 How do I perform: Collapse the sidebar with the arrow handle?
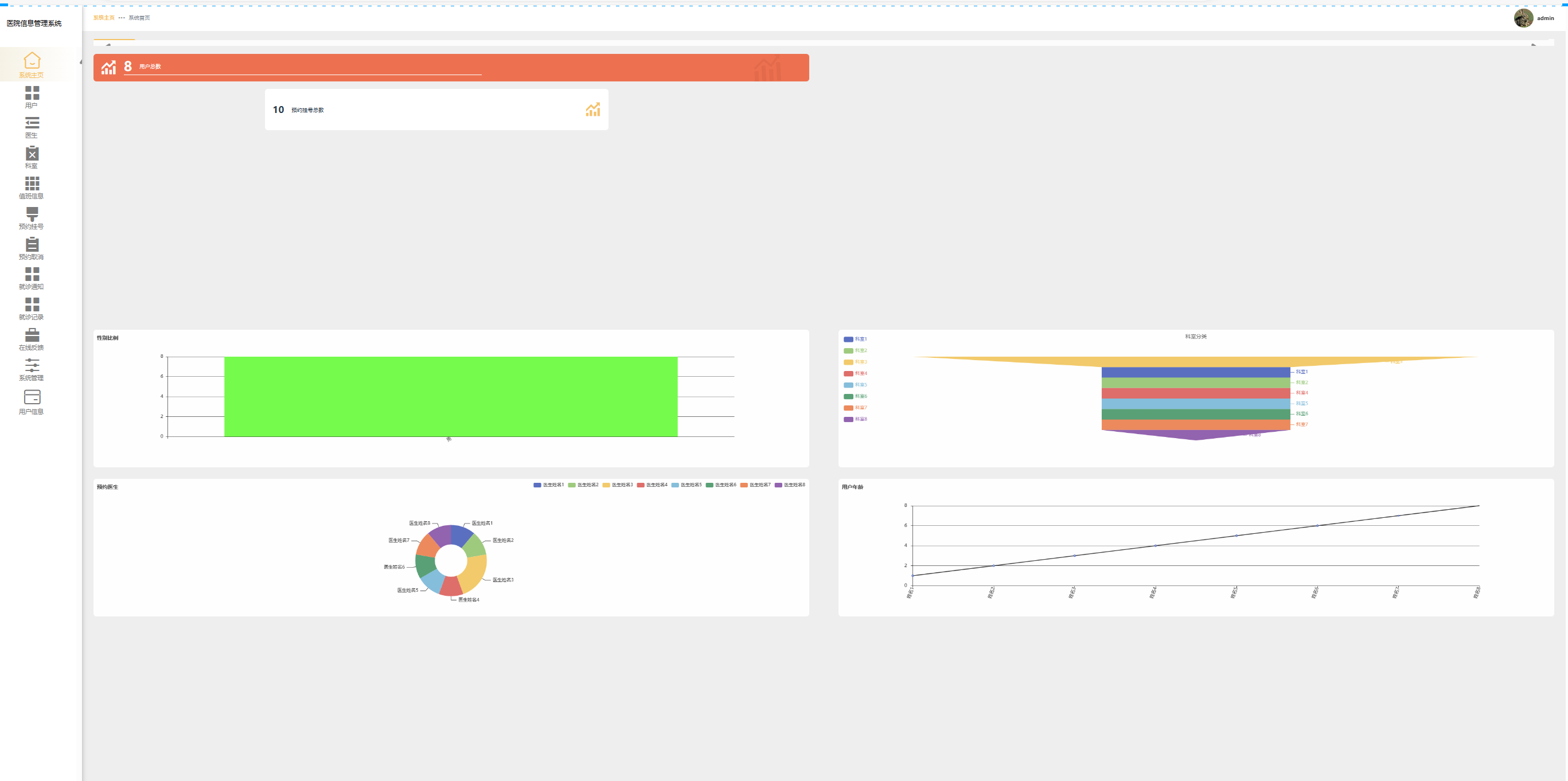point(80,62)
